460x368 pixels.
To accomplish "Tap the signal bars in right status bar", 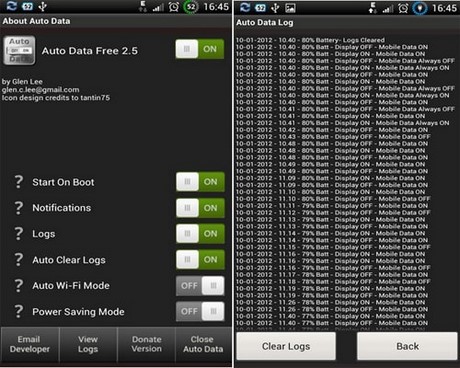I will [x=387, y=9].
